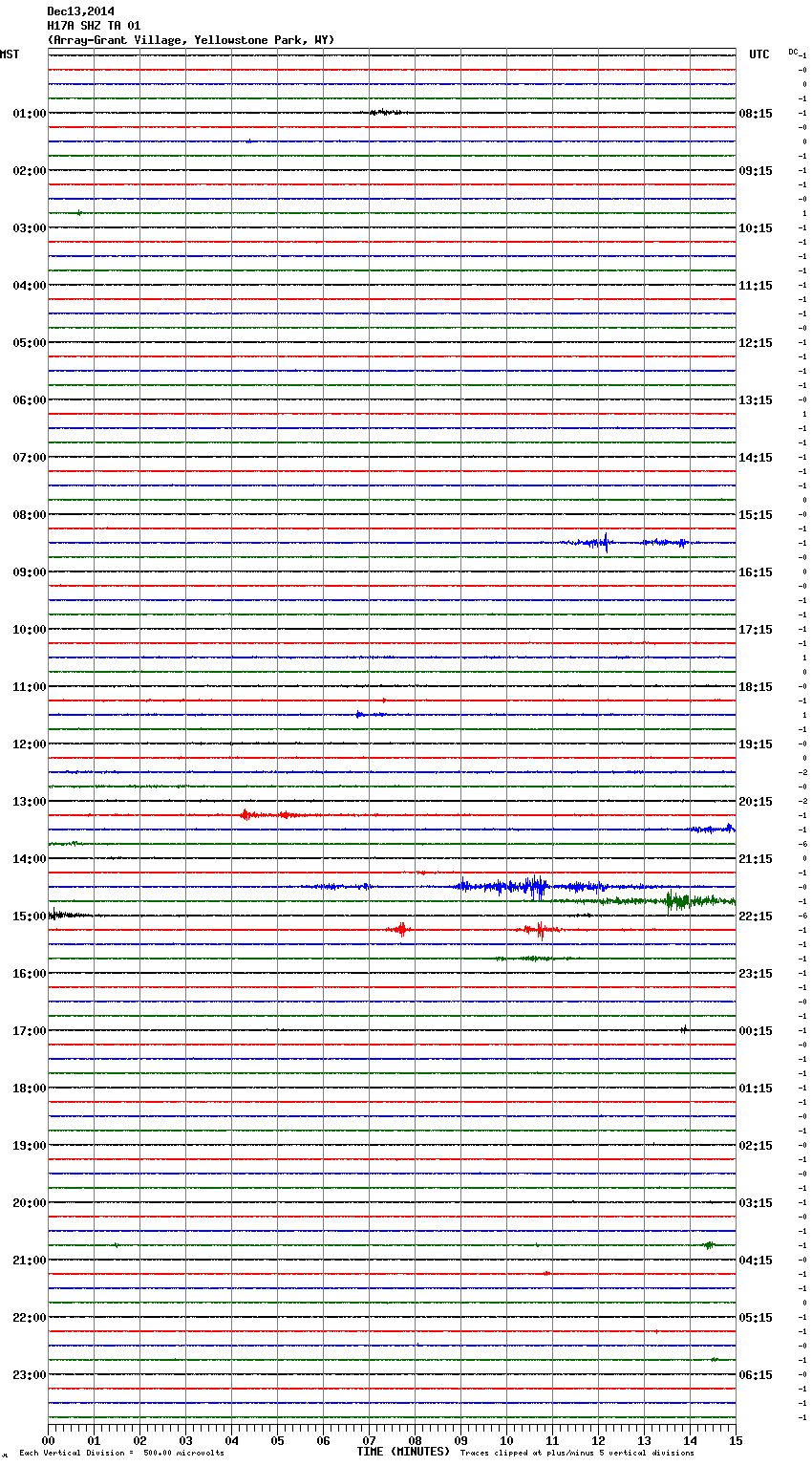The image size is (812, 1466).
Task: Click the UTC timezone header
Action: point(759,54)
